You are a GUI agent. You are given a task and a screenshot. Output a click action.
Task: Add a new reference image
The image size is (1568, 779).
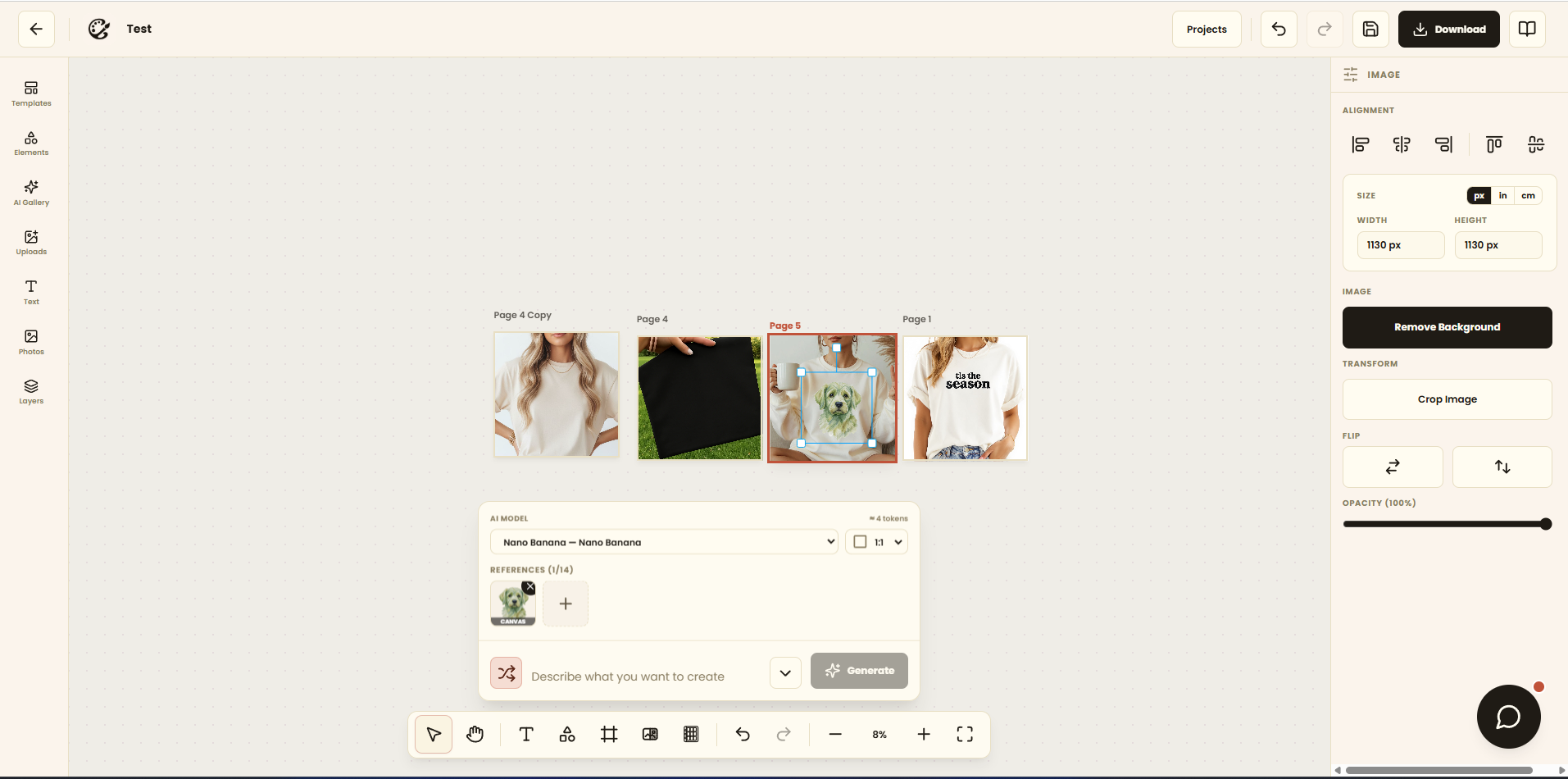point(566,604)
